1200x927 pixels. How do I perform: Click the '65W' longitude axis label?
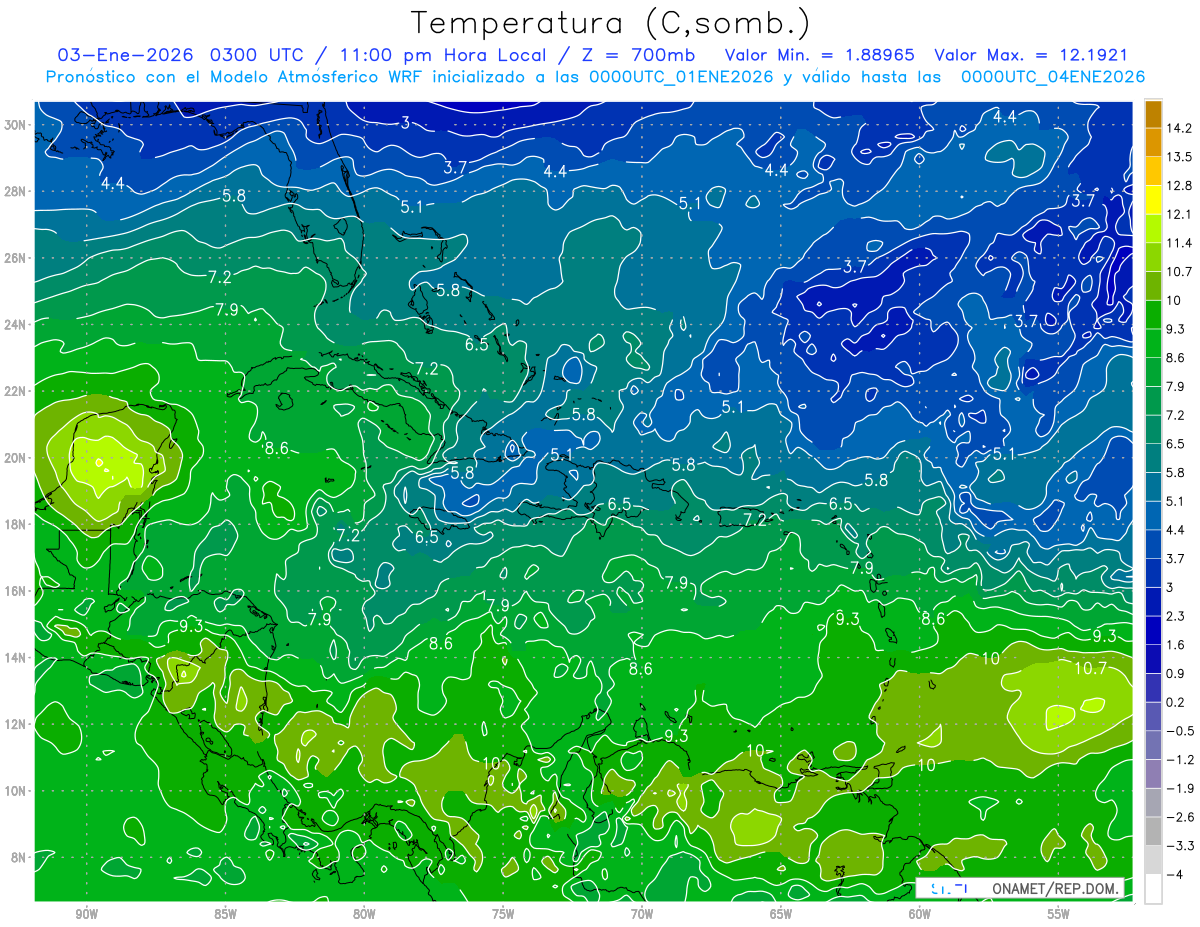(x=781, y=915)
